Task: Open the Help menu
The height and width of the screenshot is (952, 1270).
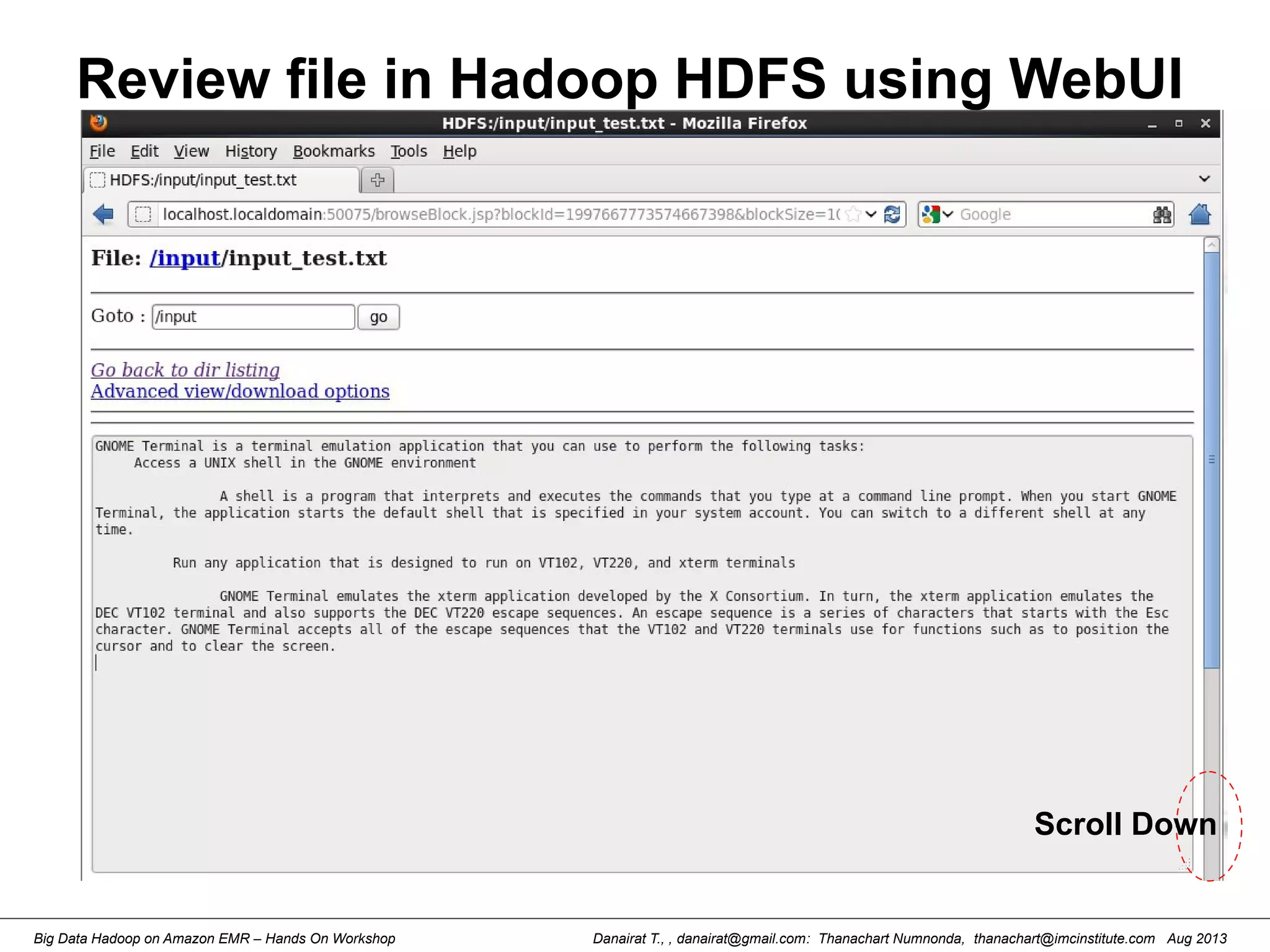Action: 460,151
